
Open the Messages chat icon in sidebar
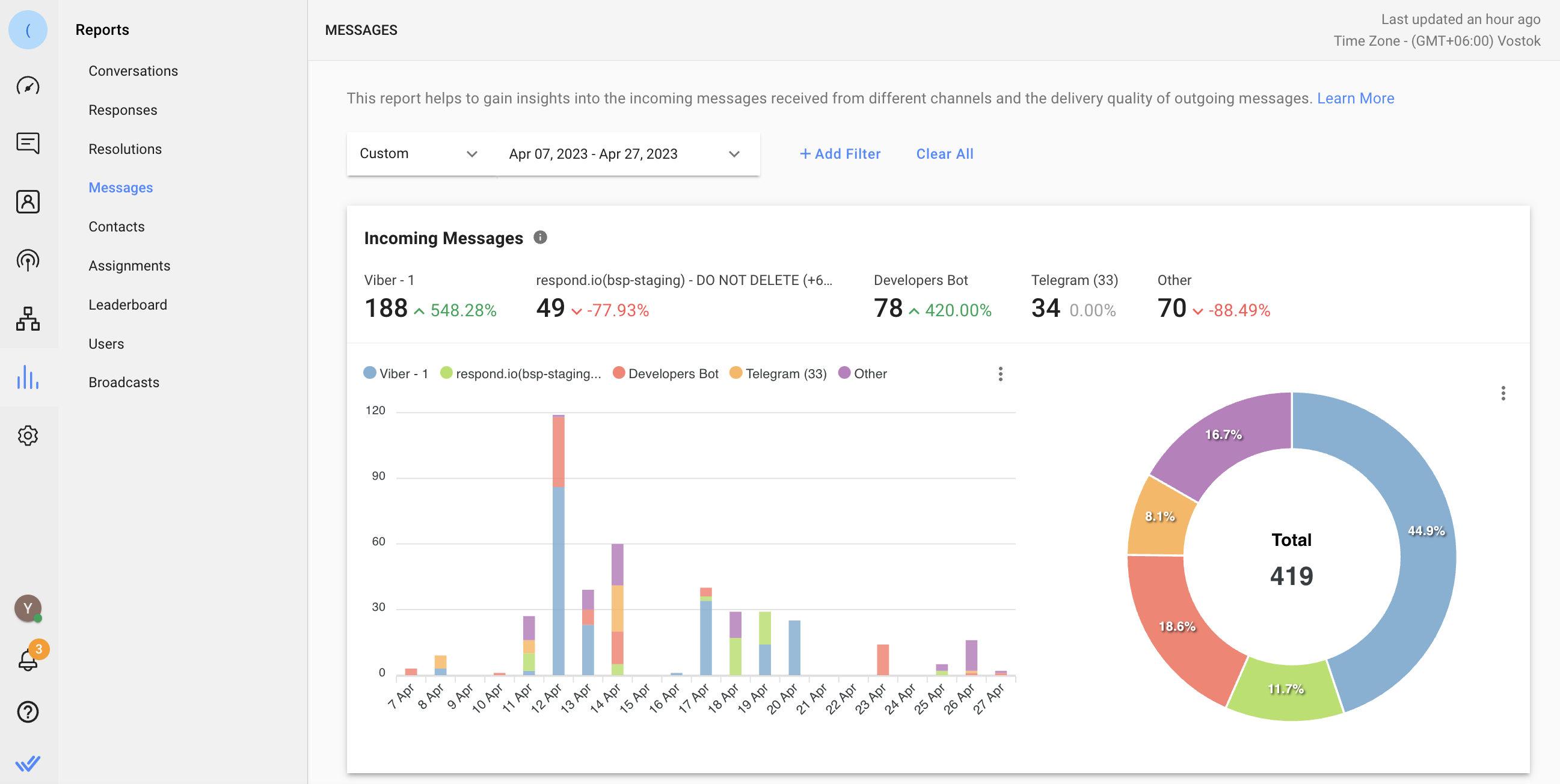coord(28,144)
